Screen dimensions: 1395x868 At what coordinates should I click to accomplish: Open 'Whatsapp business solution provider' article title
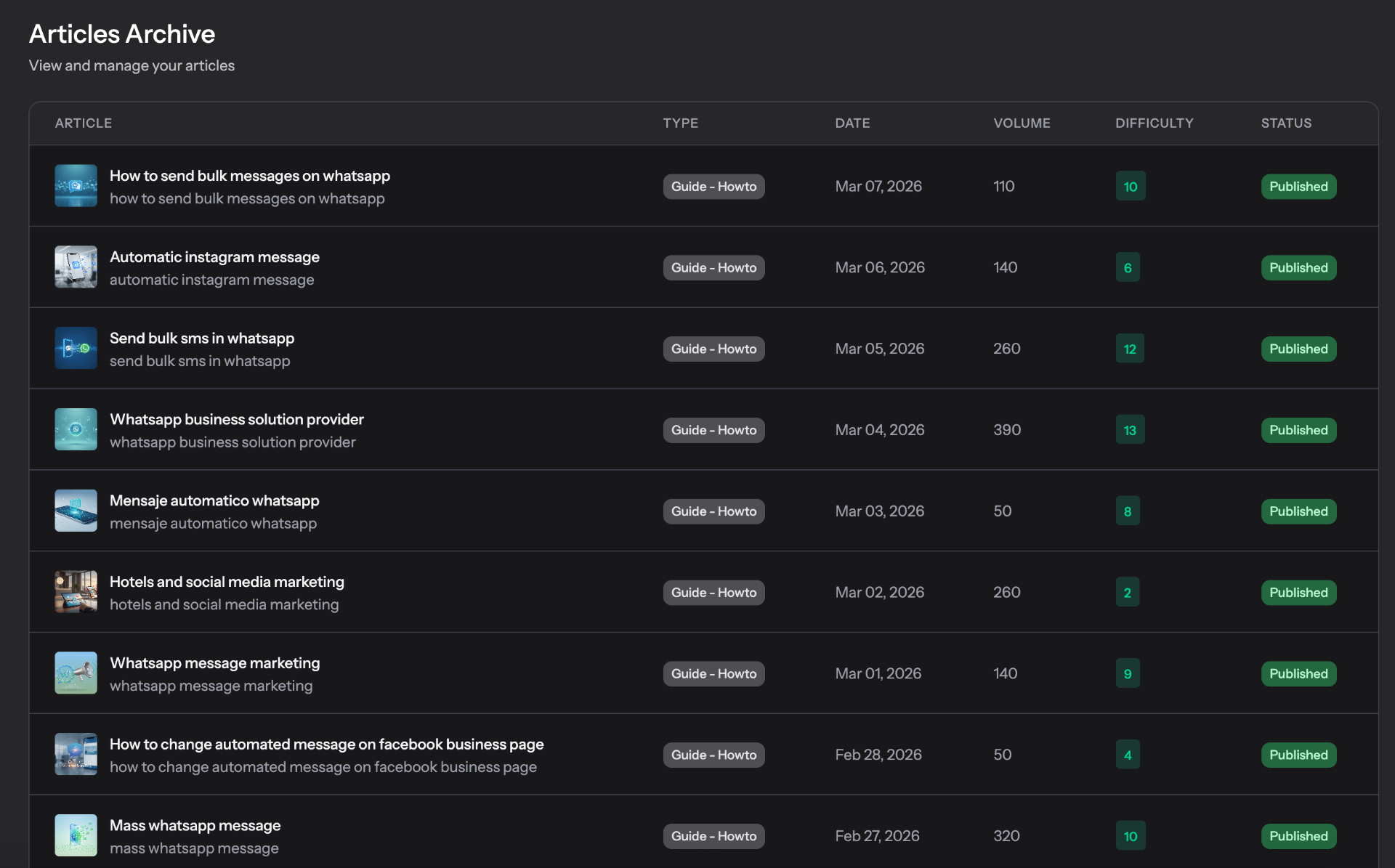tap(237, 420)
